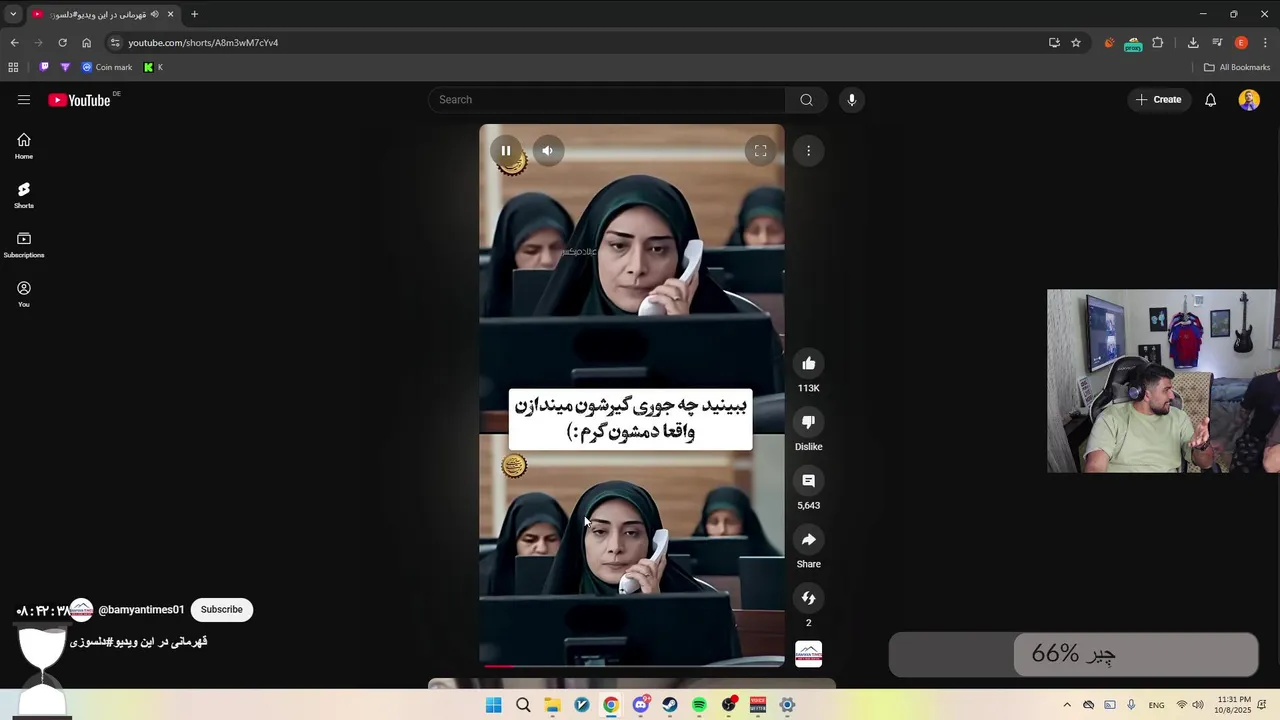Screen dimensions: 1280x720
Task: Open Discord from the taskbar
Action: (x=641, y=705)
